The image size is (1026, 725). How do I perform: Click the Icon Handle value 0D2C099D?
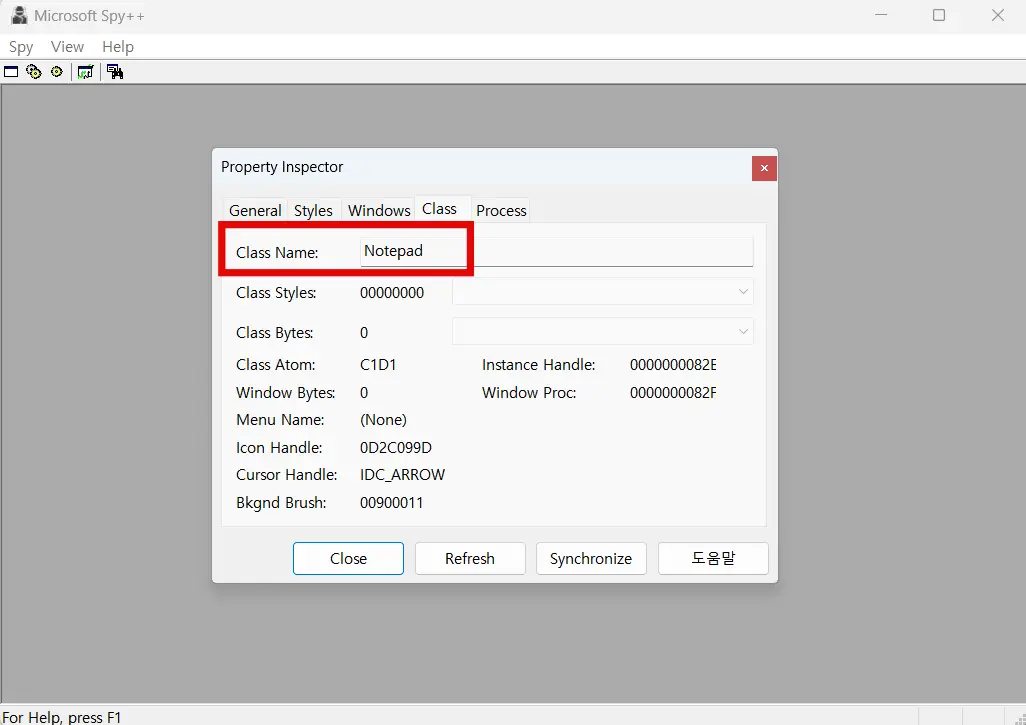pyautogui.click(x=396, y=448)
